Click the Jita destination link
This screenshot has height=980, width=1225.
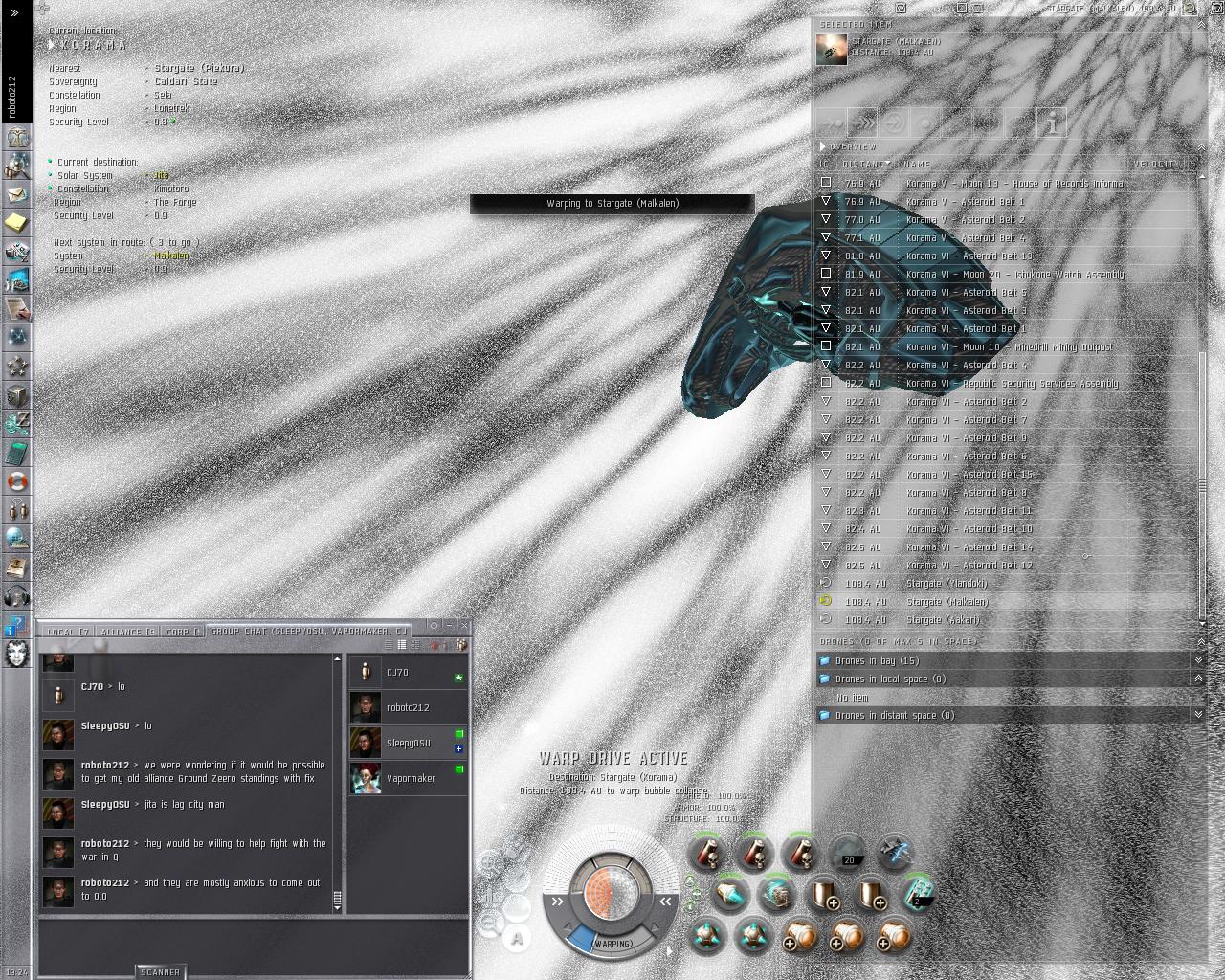click(162, 175)
